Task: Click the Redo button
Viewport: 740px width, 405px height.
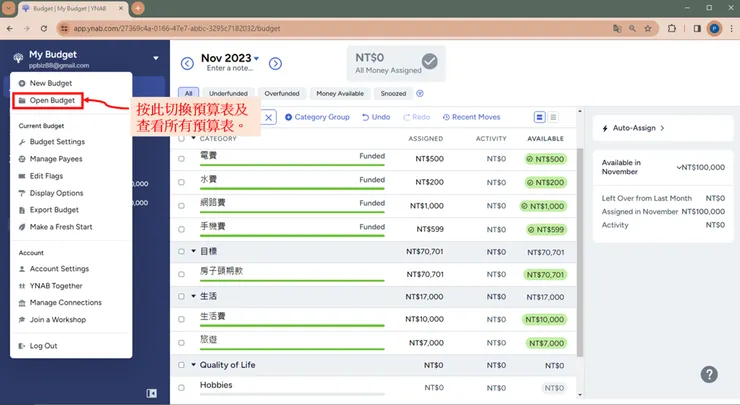Action: point(416,117)
